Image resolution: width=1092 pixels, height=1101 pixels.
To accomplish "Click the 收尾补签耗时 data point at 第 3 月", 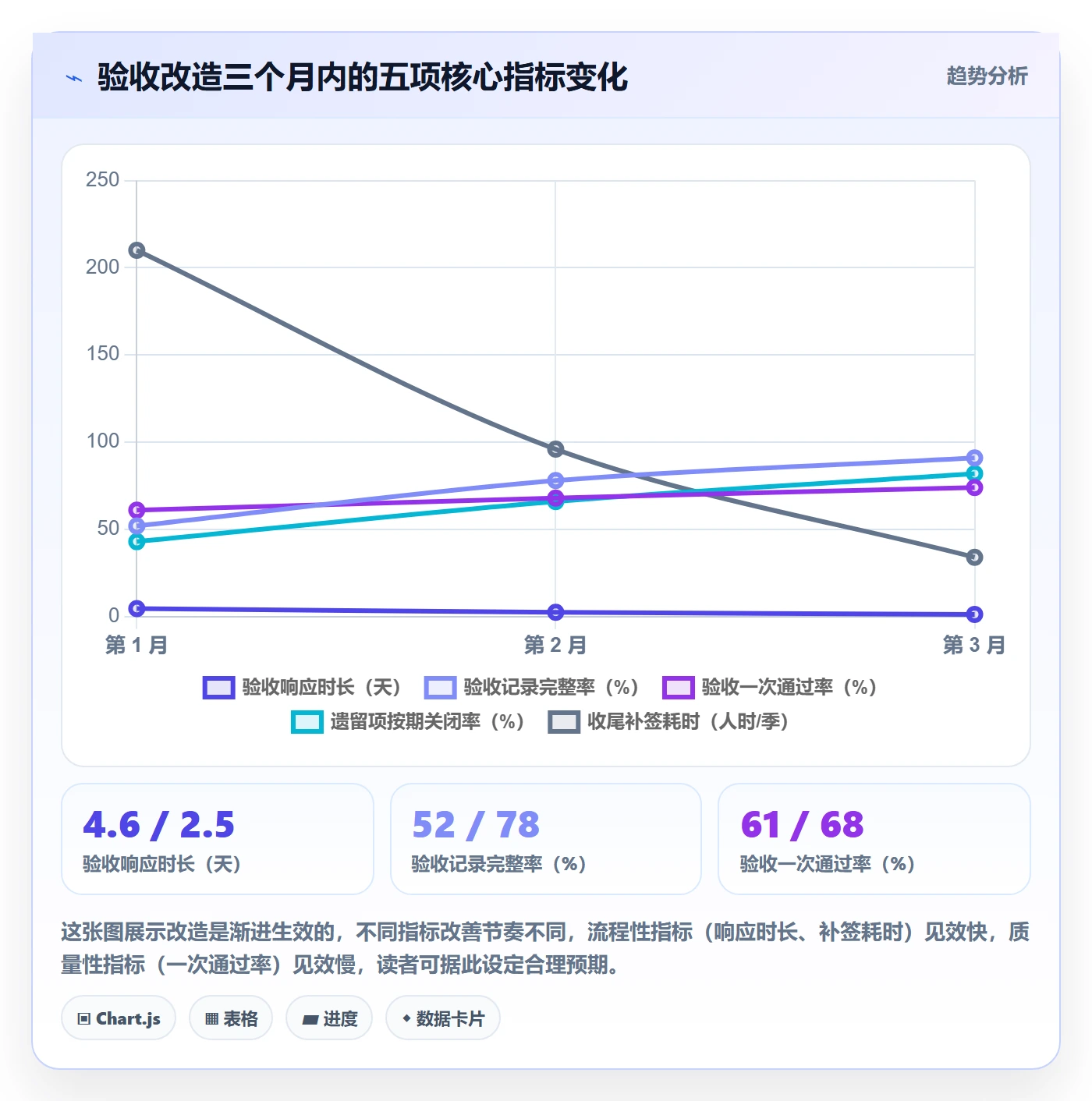I will 974,557.
